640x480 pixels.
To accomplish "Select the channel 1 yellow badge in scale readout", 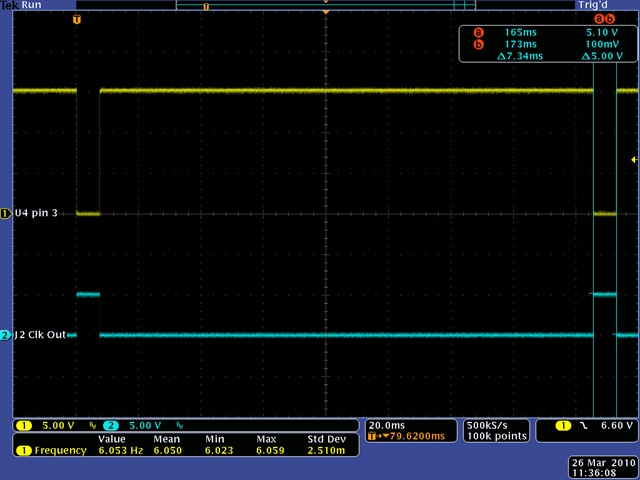I will (x=22, y=426).
